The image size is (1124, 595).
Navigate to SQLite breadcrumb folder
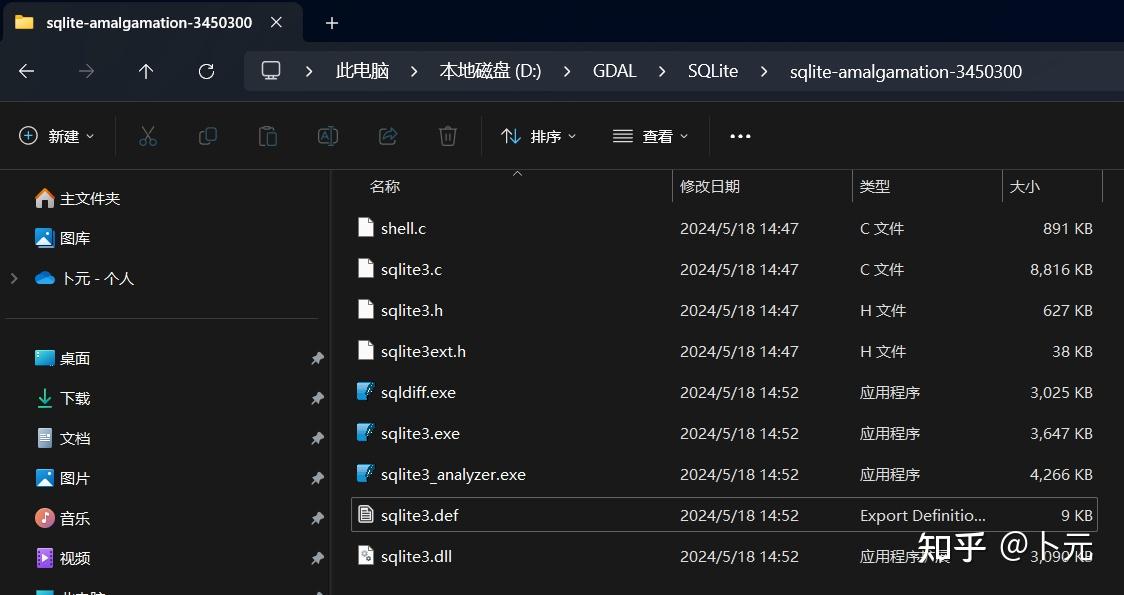tap(713, 71)
